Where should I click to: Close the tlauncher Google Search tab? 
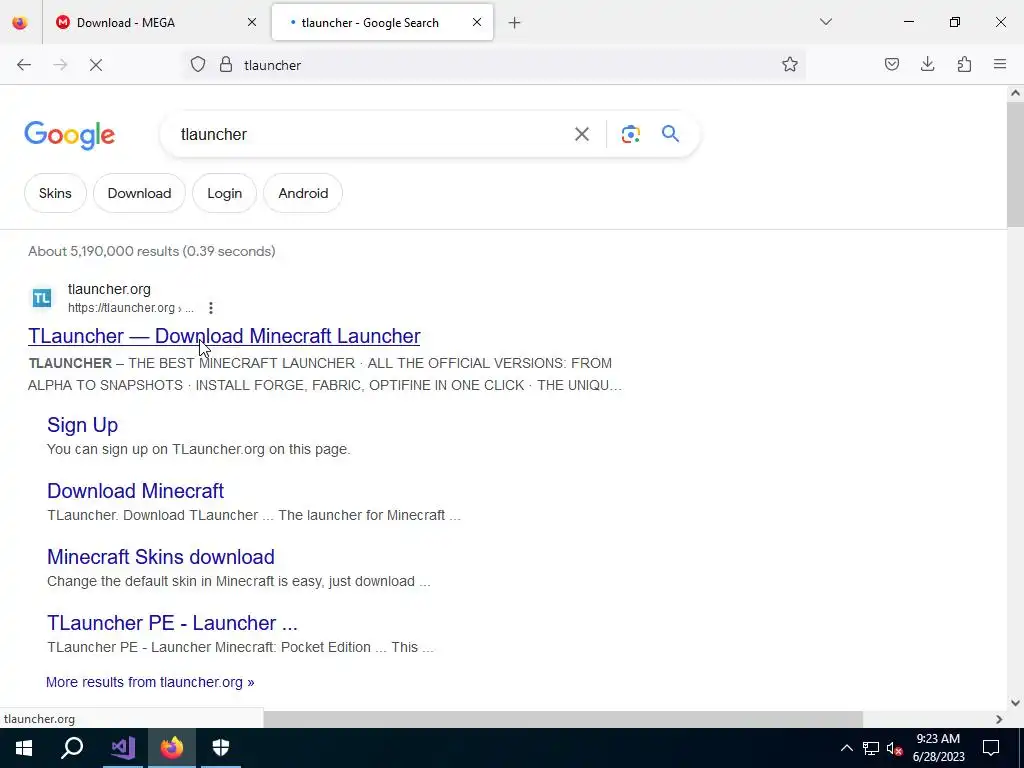477,22
